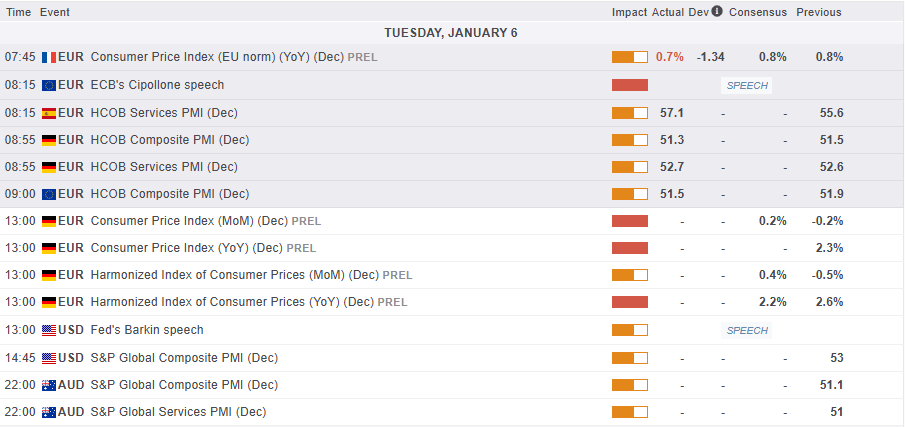Click the info icon next to Dev header
The height and width of the screenshot is (427, 905).
716,12
